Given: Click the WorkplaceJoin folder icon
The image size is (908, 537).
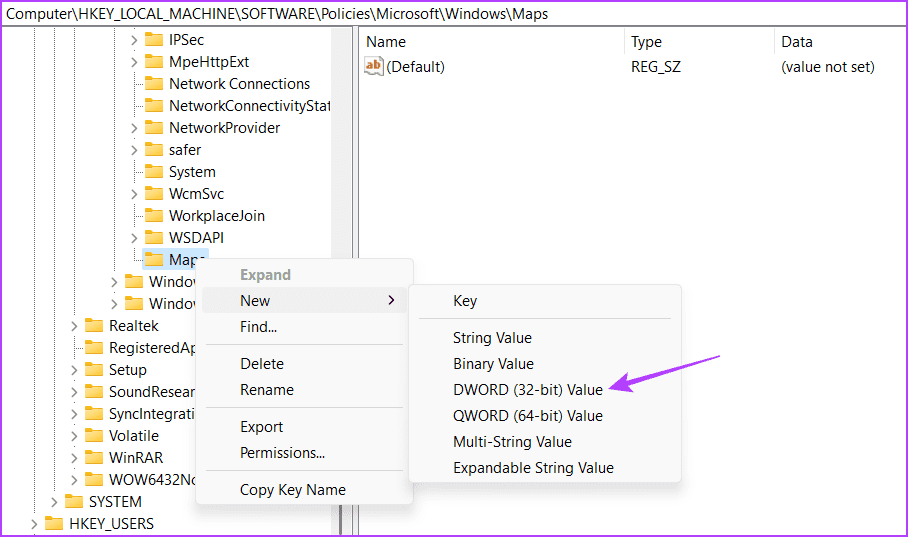Looking at the screenshot, I should point(153,215).
